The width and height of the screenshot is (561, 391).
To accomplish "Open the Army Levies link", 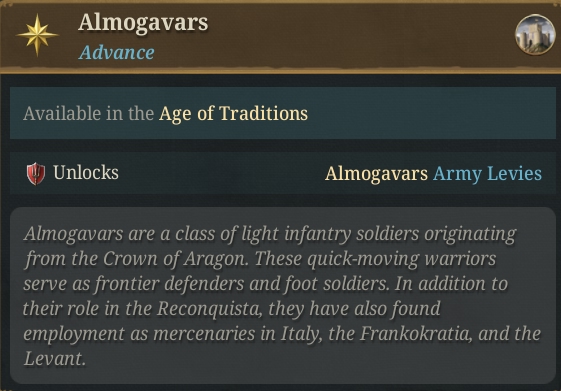I will point(487,174).
